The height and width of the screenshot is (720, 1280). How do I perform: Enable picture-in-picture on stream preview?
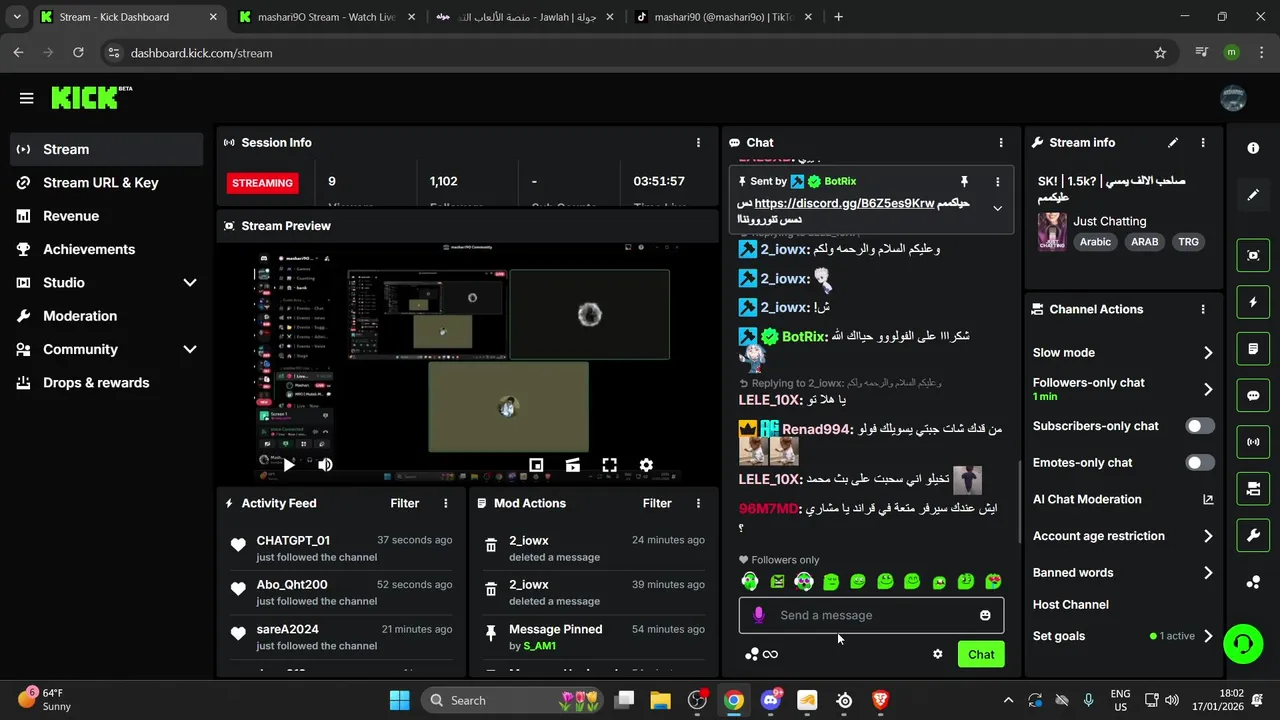[536, 465]
